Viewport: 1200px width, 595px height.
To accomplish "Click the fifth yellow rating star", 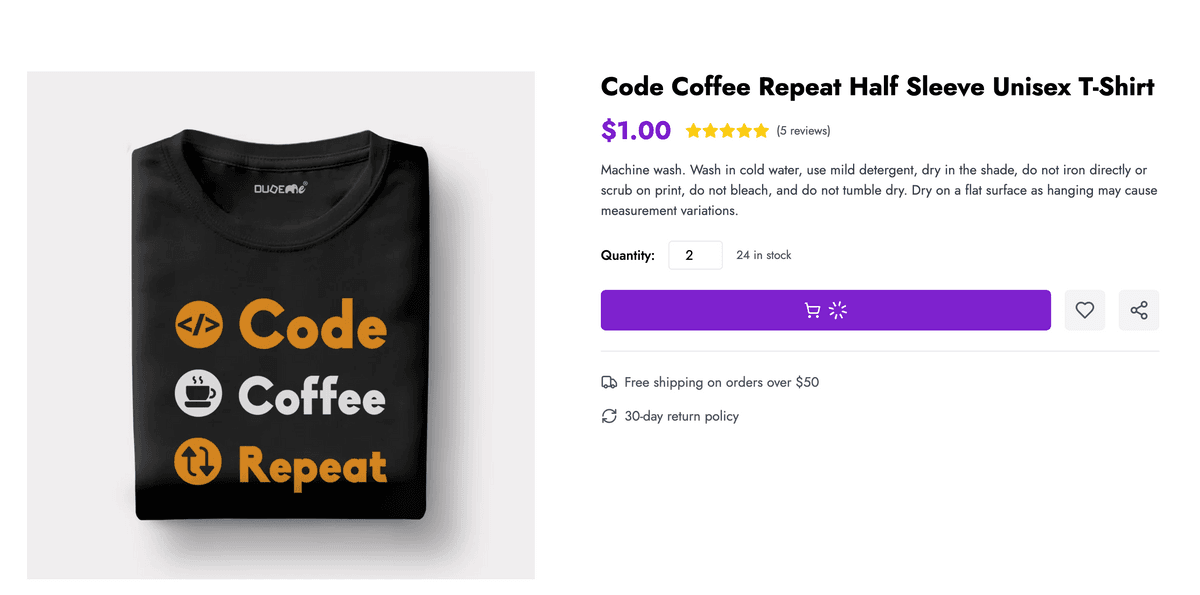I will [x=761, y=130].
